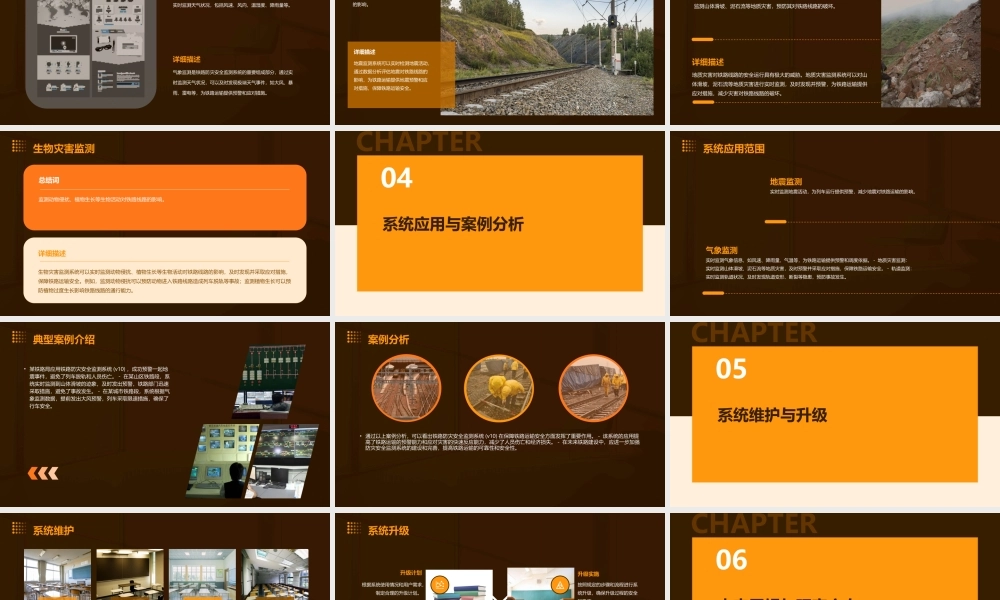The width and height of the screenshot is (1000, 600).
Task: Click the 04 number on the chapter slide
Action: click(x=397, y=178)
